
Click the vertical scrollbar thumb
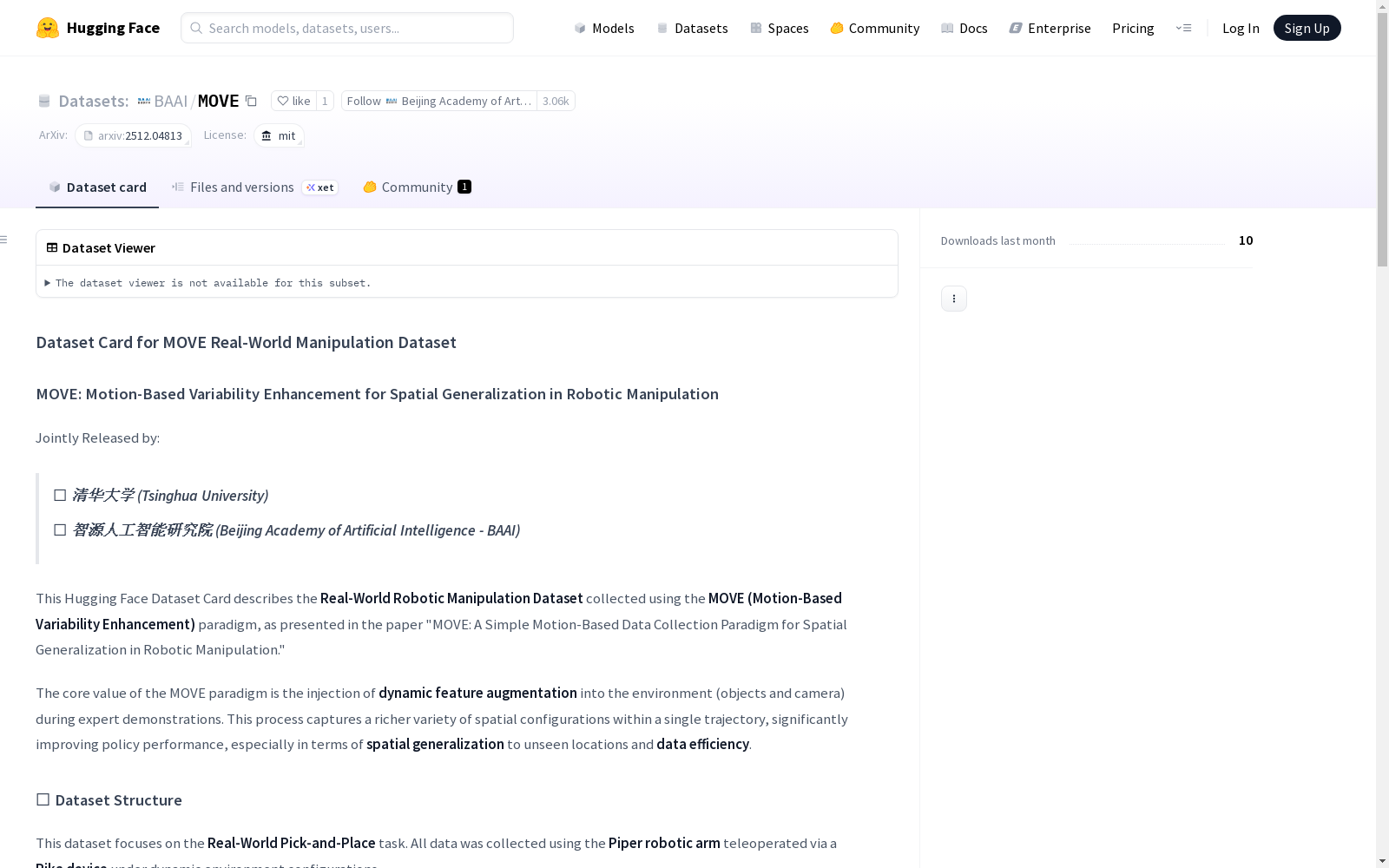(1382, 139)
